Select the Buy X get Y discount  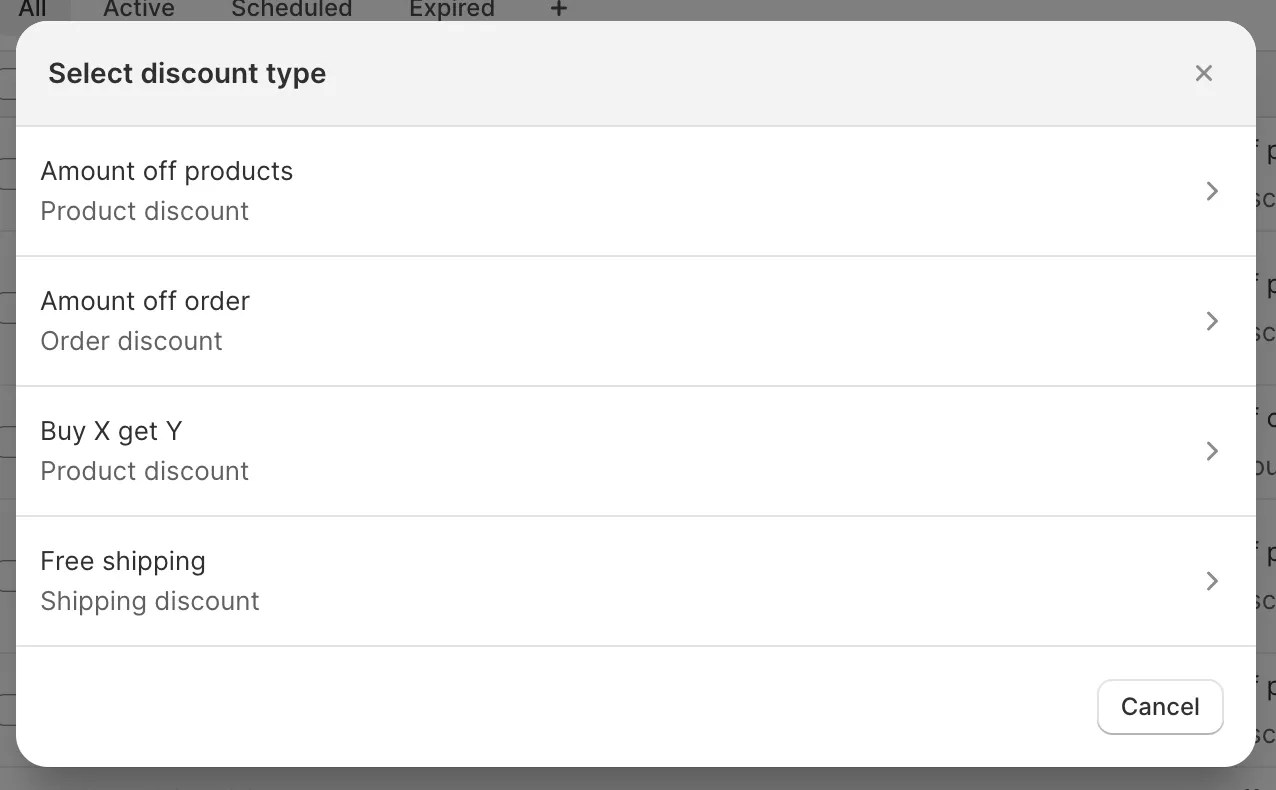[x=111, y=431]
